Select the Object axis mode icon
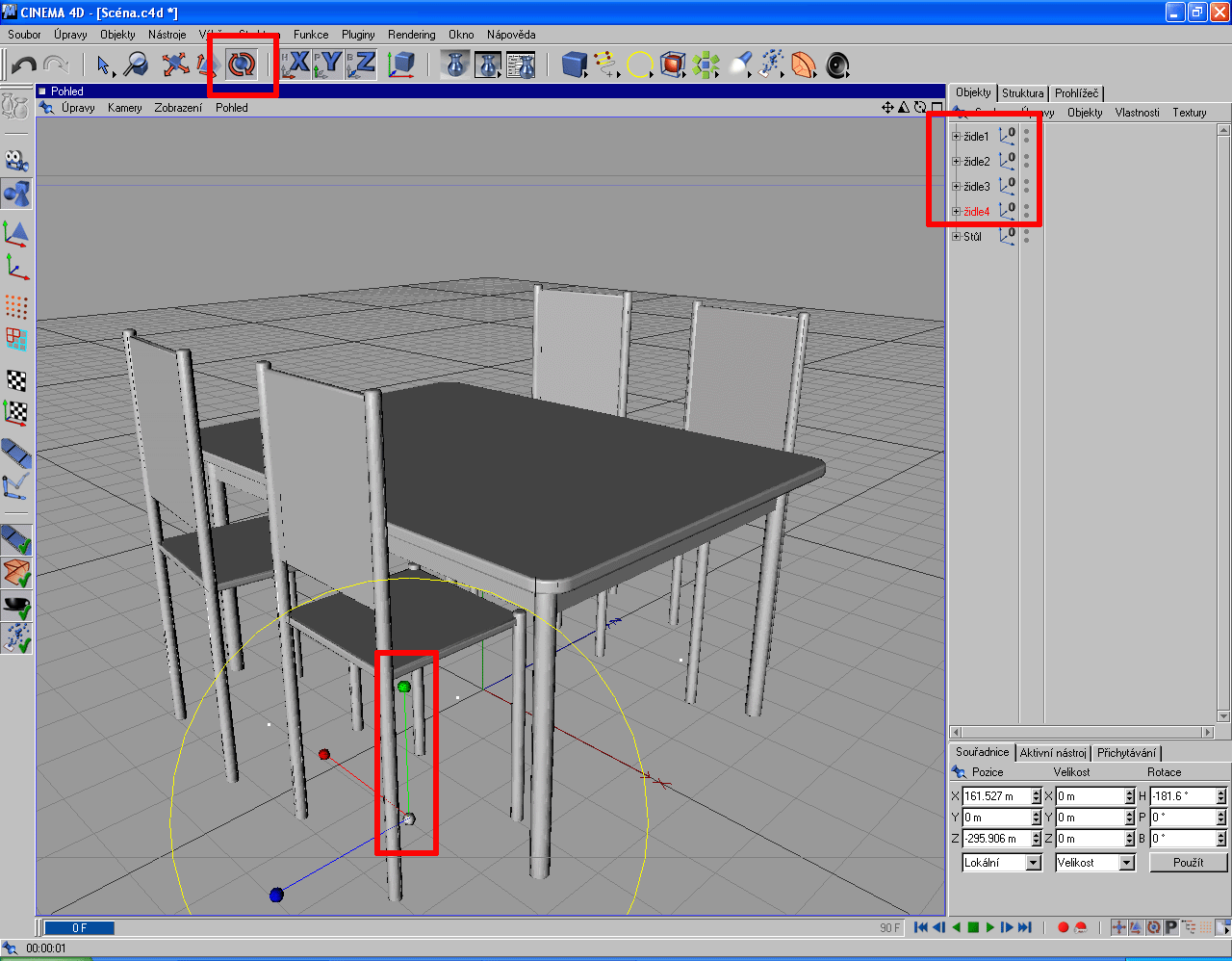The image size is (1232, 961). pyautogui.click(x=16, y=267)
